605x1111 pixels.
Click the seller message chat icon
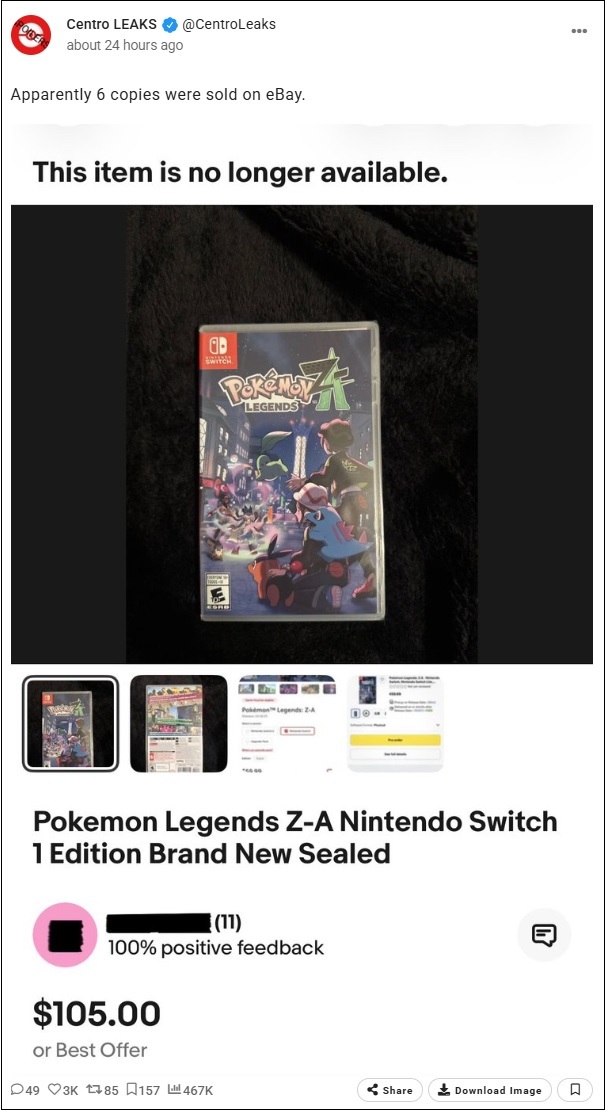pyautogui.click(x=543, y=935)
